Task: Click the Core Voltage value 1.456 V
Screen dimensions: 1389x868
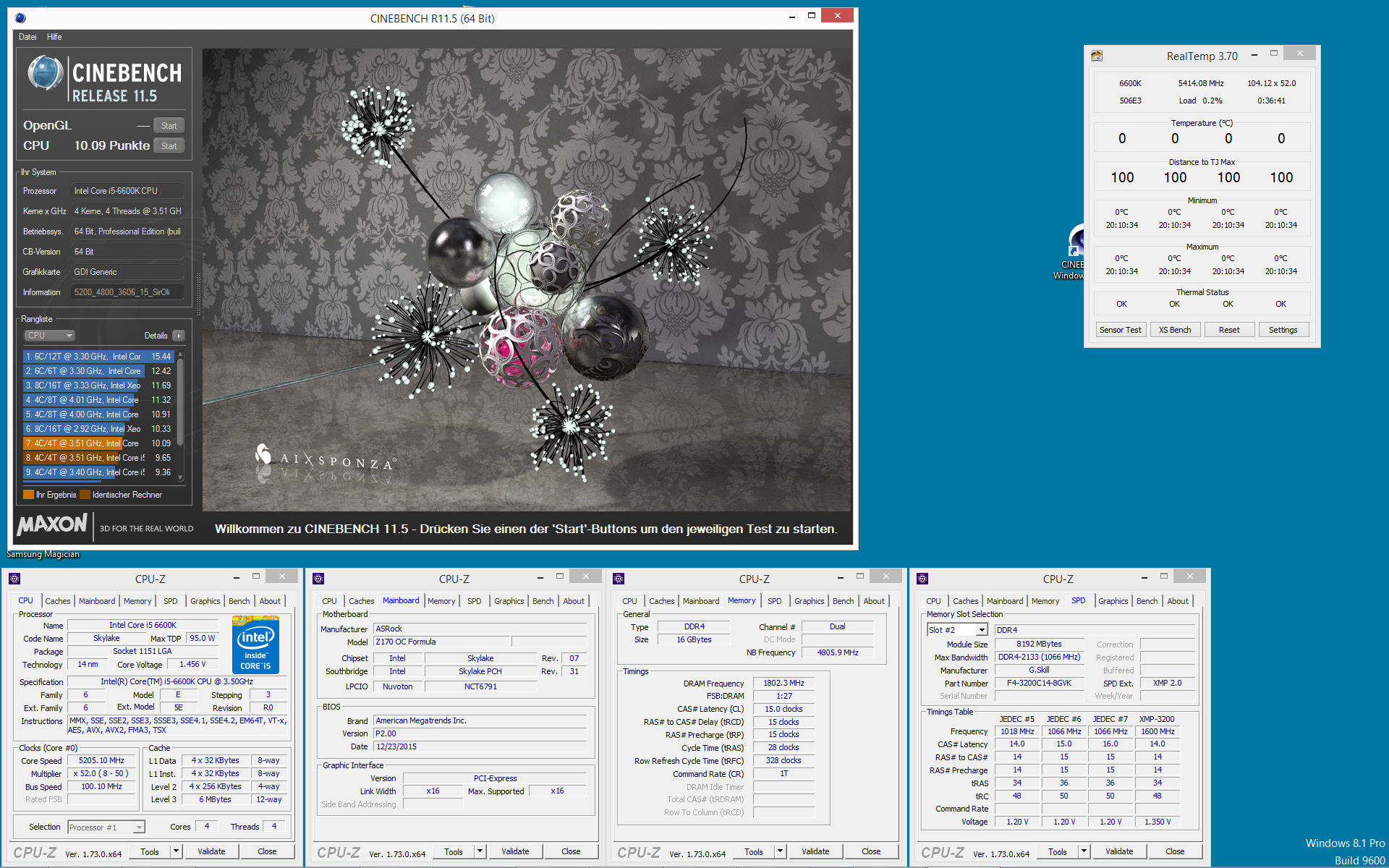Action: (192, 664)
